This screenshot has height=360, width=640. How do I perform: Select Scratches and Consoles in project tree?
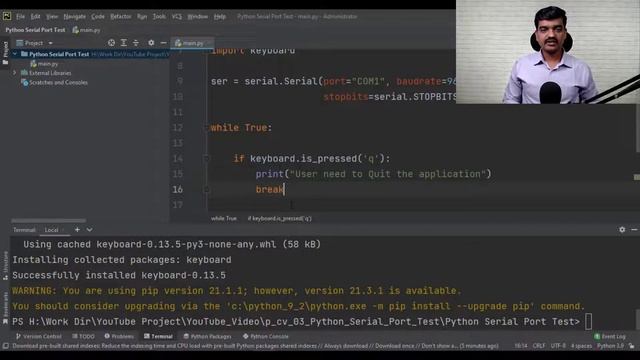pyautogui.click(x=54, y=82)
